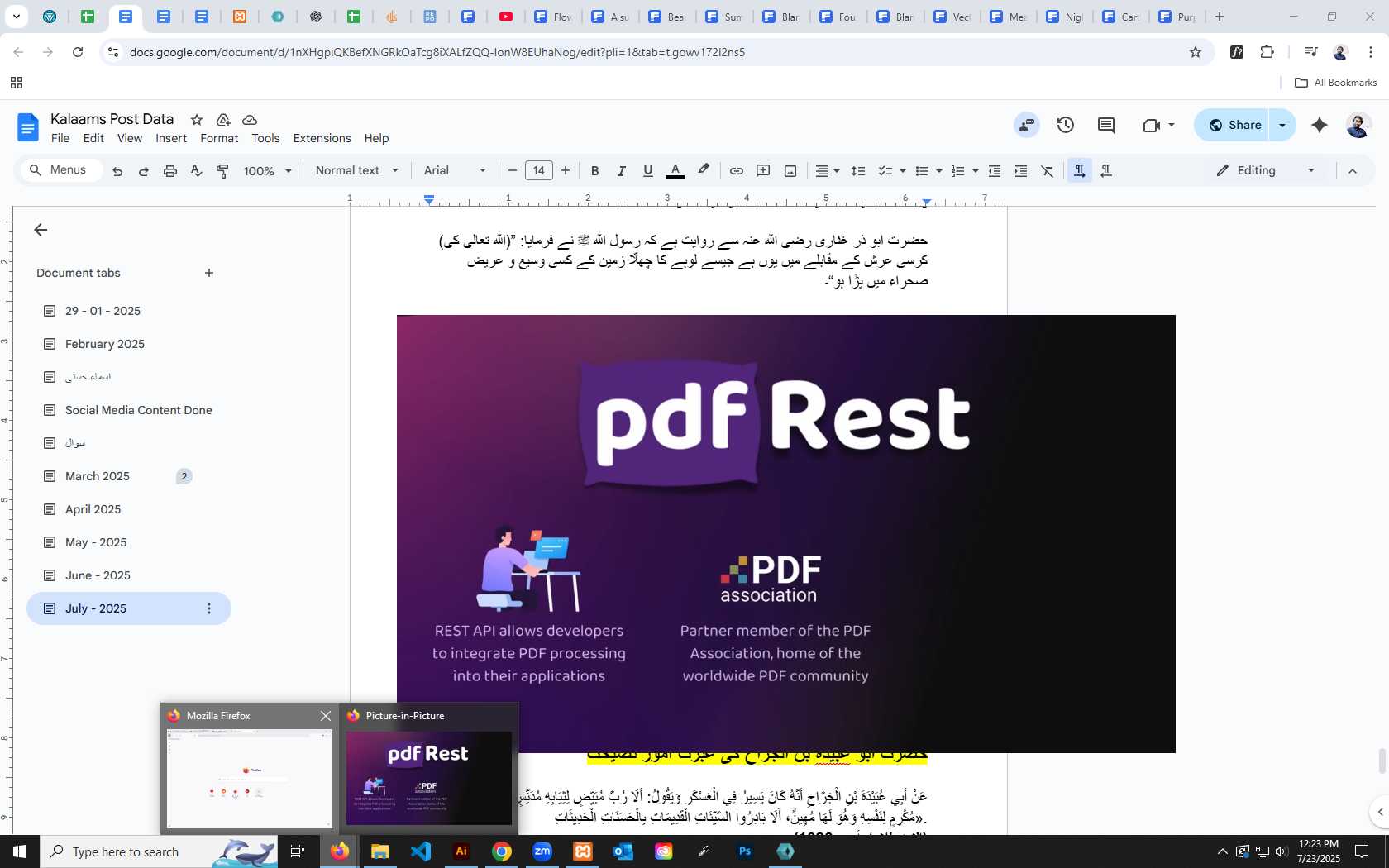Viewport: 1389px width, 868px height.
Task: Open the Insert menu
Action: click(171, 138)
